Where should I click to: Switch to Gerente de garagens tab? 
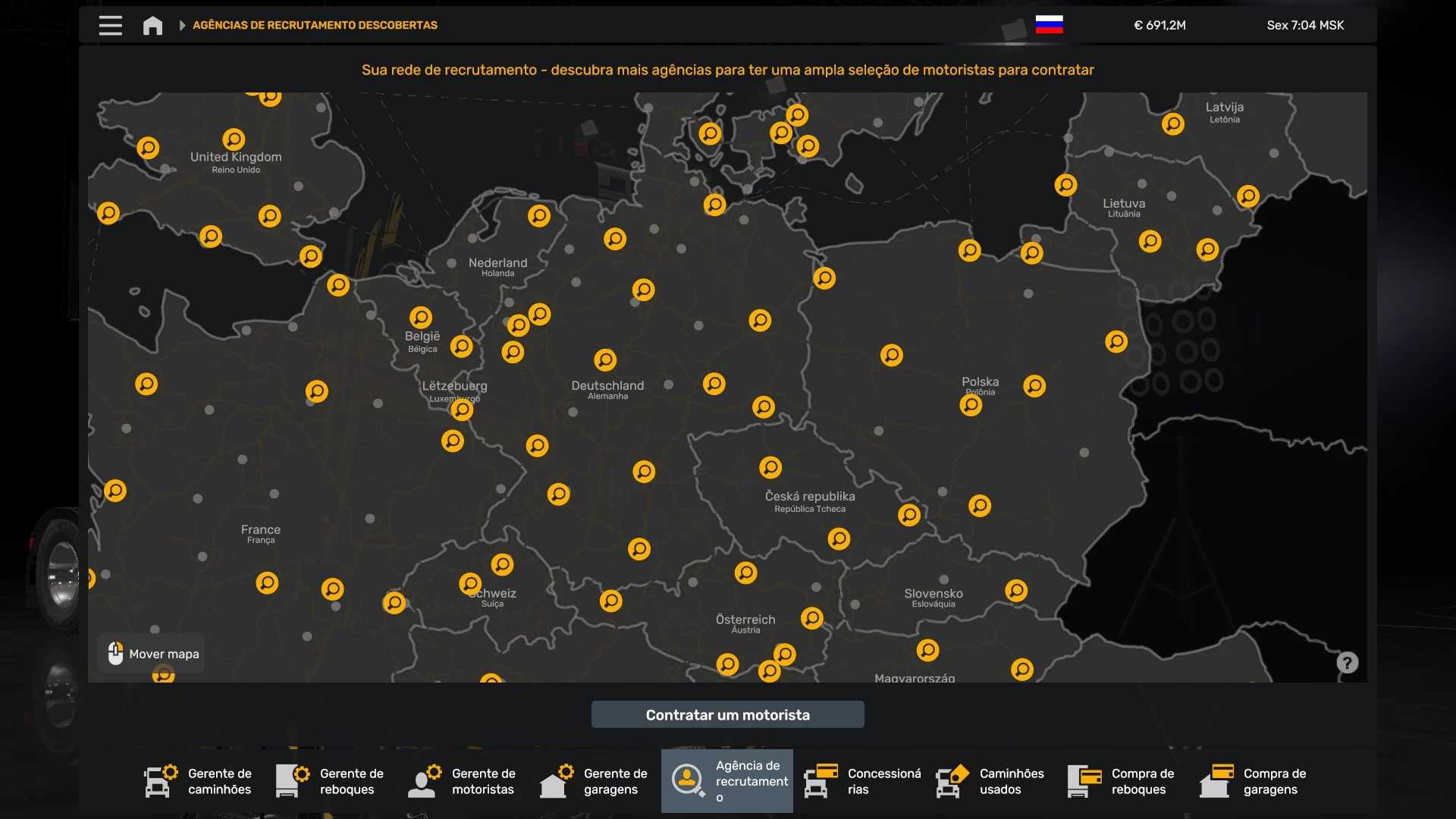coord(595,781)
